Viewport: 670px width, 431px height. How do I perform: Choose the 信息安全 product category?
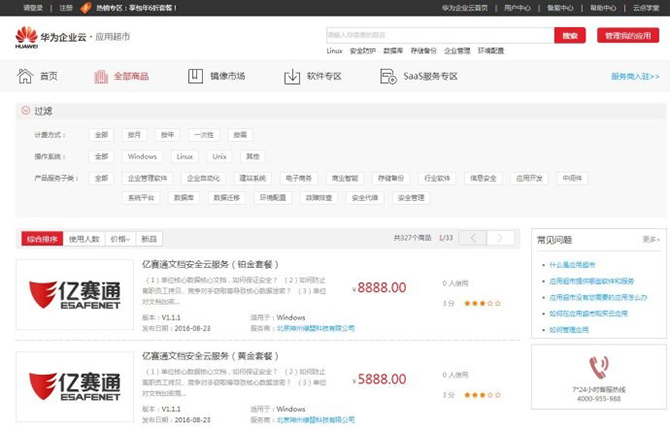coord(483,178)
